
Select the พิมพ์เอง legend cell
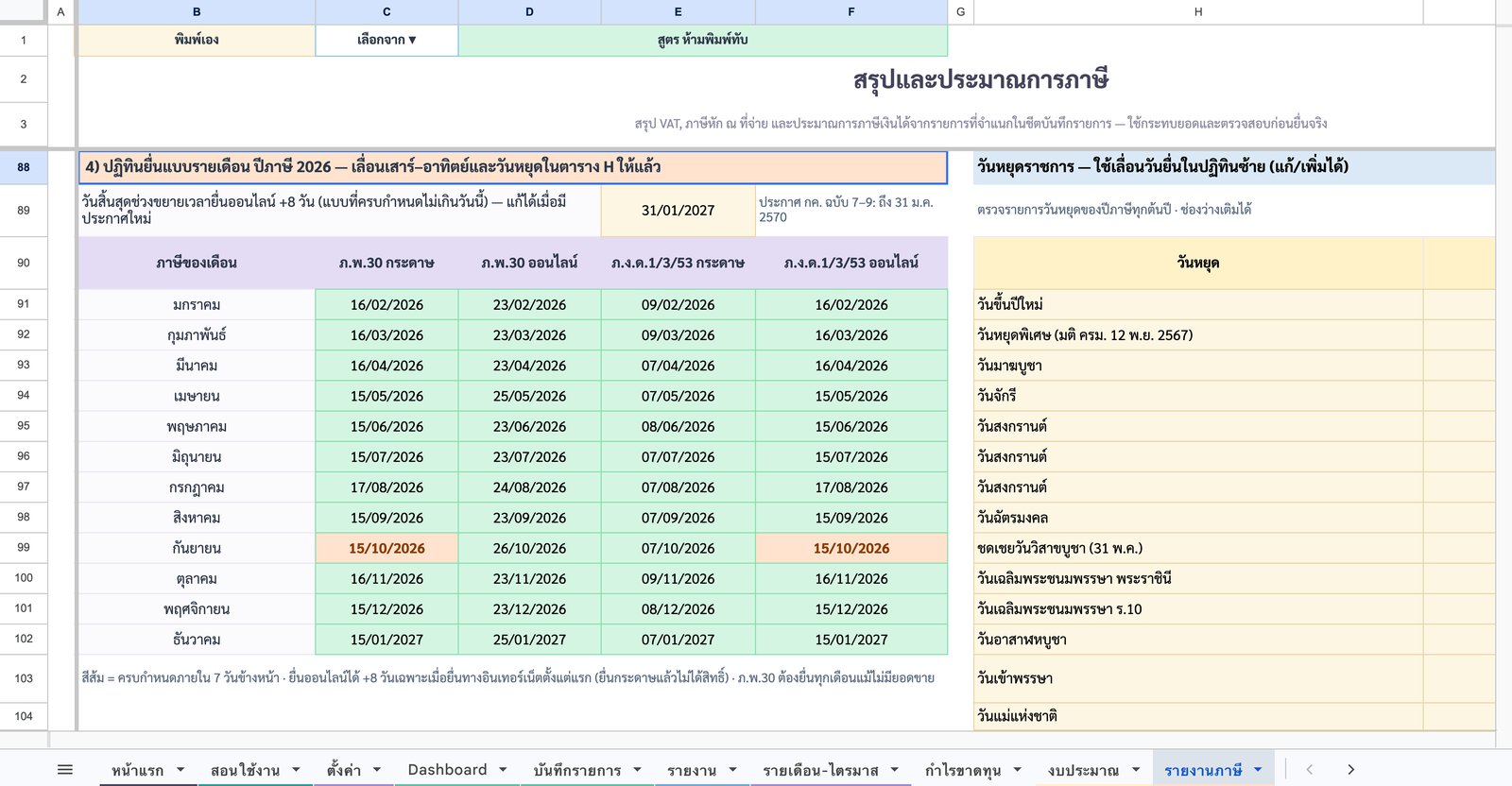click(x=197, y=40)
